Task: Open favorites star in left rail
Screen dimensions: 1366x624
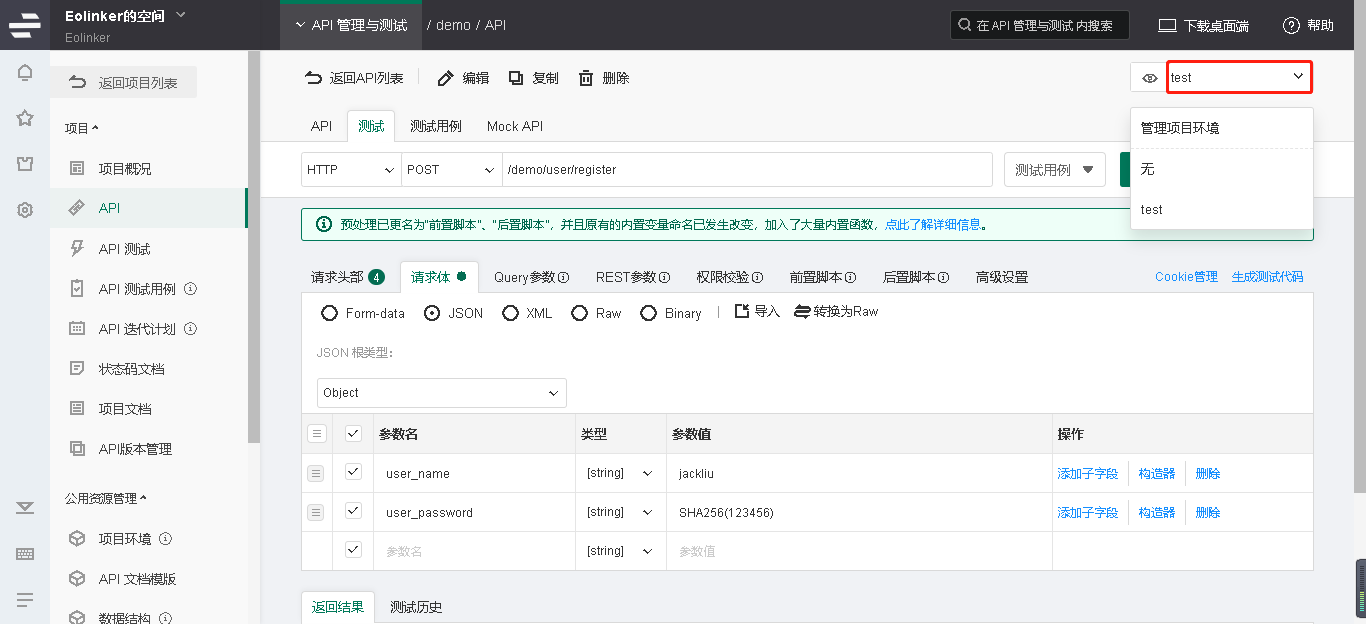Action: [x=25, y=118]
